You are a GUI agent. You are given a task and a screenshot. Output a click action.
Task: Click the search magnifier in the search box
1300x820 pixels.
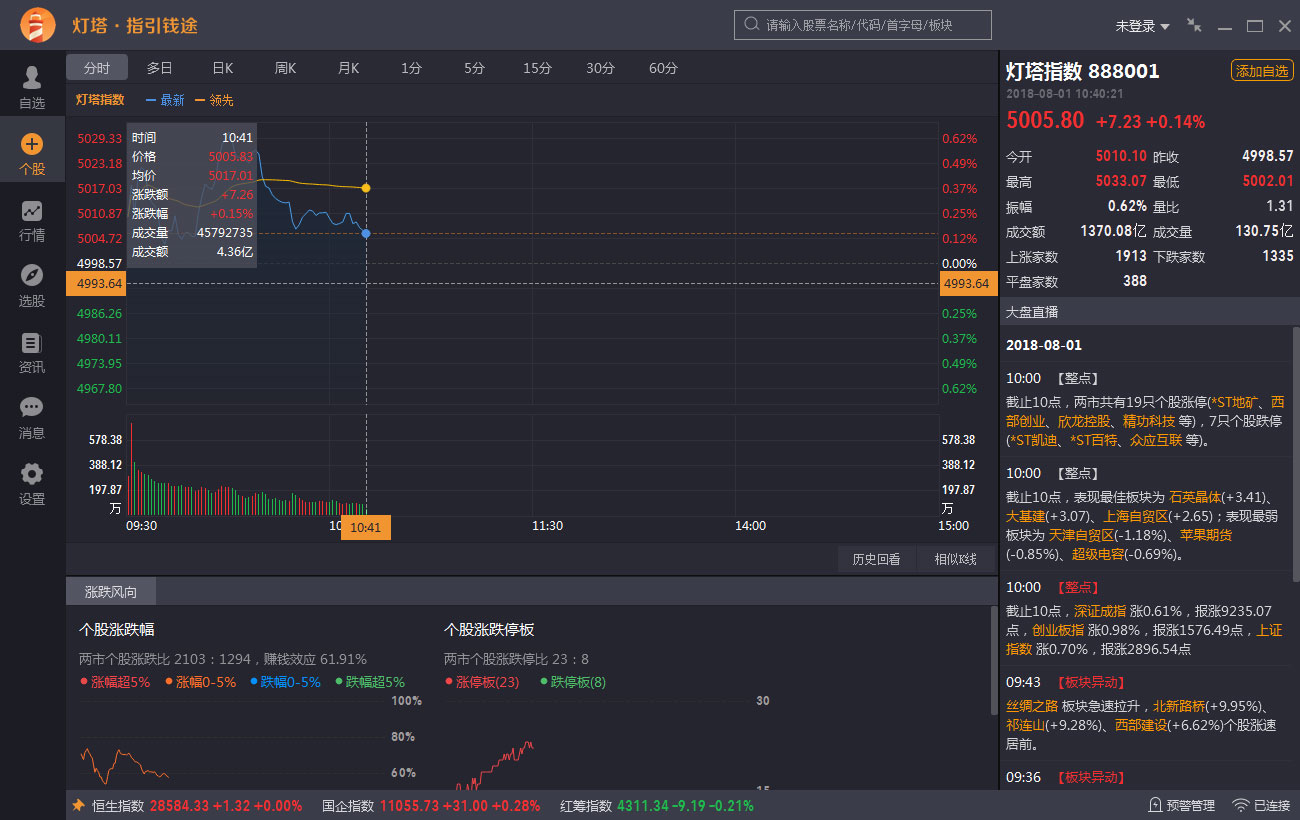tap(751, 25)
